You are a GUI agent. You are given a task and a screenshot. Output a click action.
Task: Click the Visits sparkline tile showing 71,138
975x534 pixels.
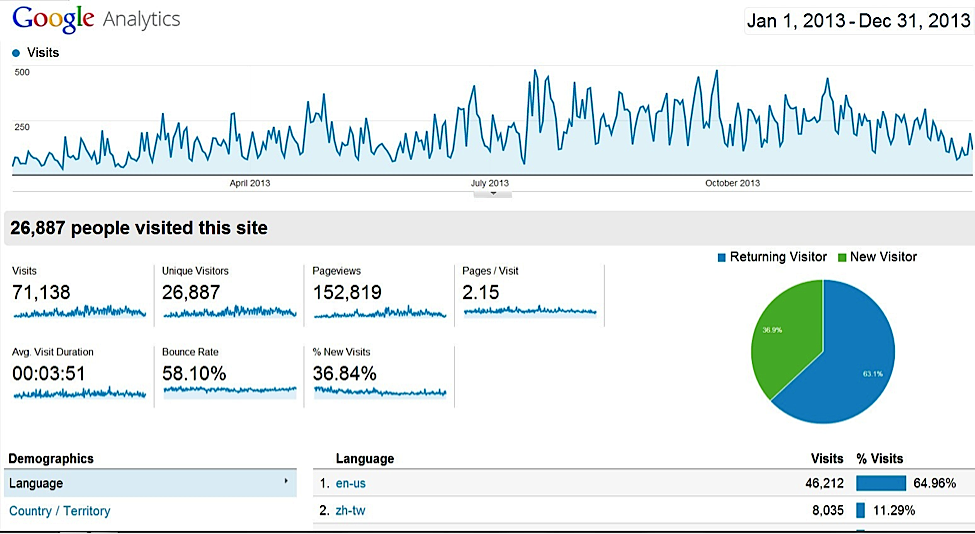click(79, 293)
